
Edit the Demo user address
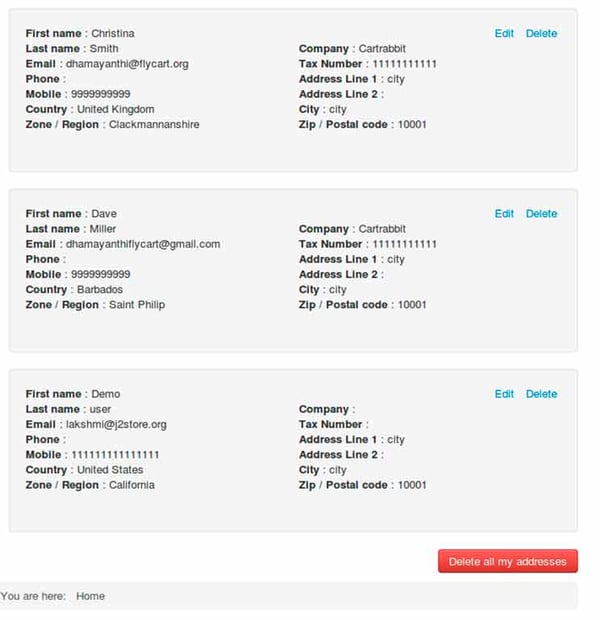[x=504, y=394]
